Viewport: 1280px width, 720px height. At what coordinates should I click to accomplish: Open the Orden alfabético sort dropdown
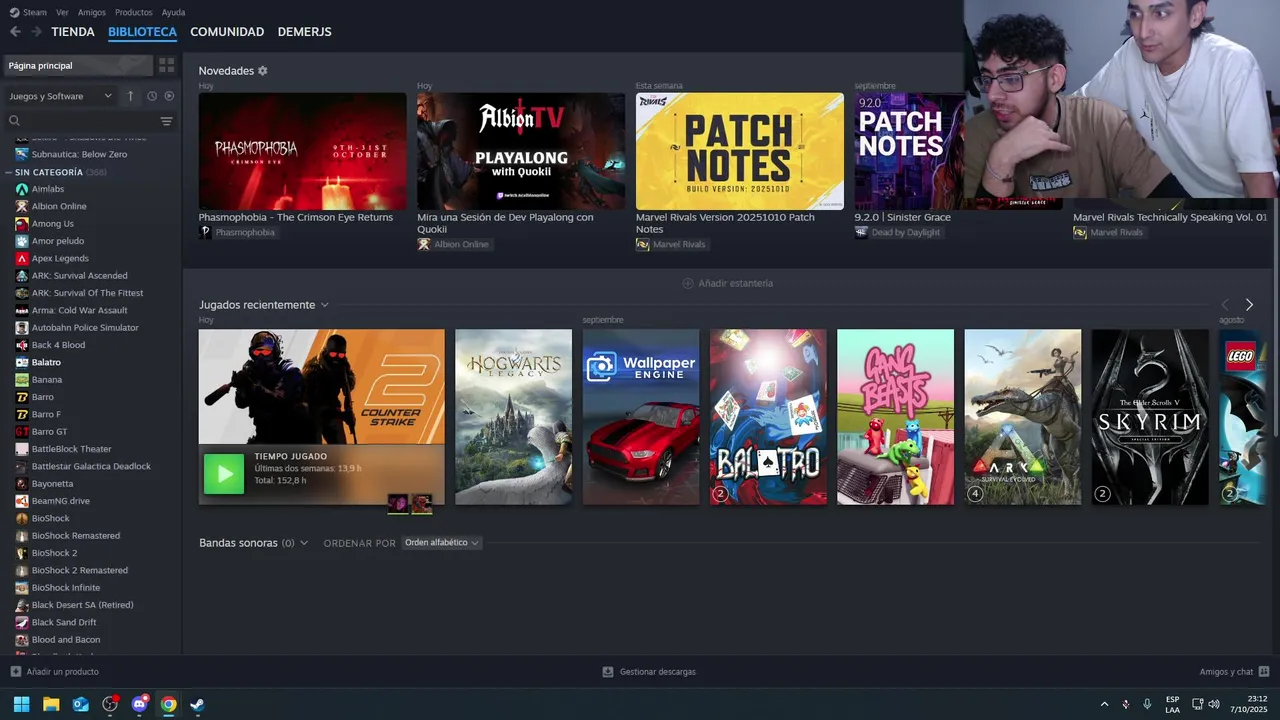click(x=441, y=543)
